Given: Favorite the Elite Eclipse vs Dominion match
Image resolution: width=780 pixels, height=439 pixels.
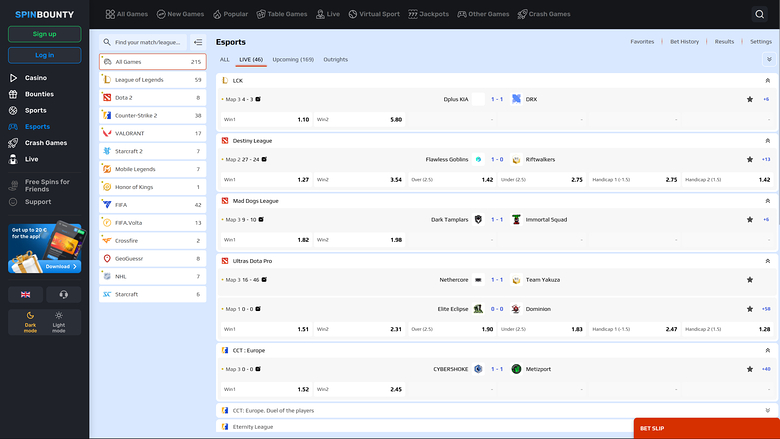Looking at the screenshot, I should 750,309.
